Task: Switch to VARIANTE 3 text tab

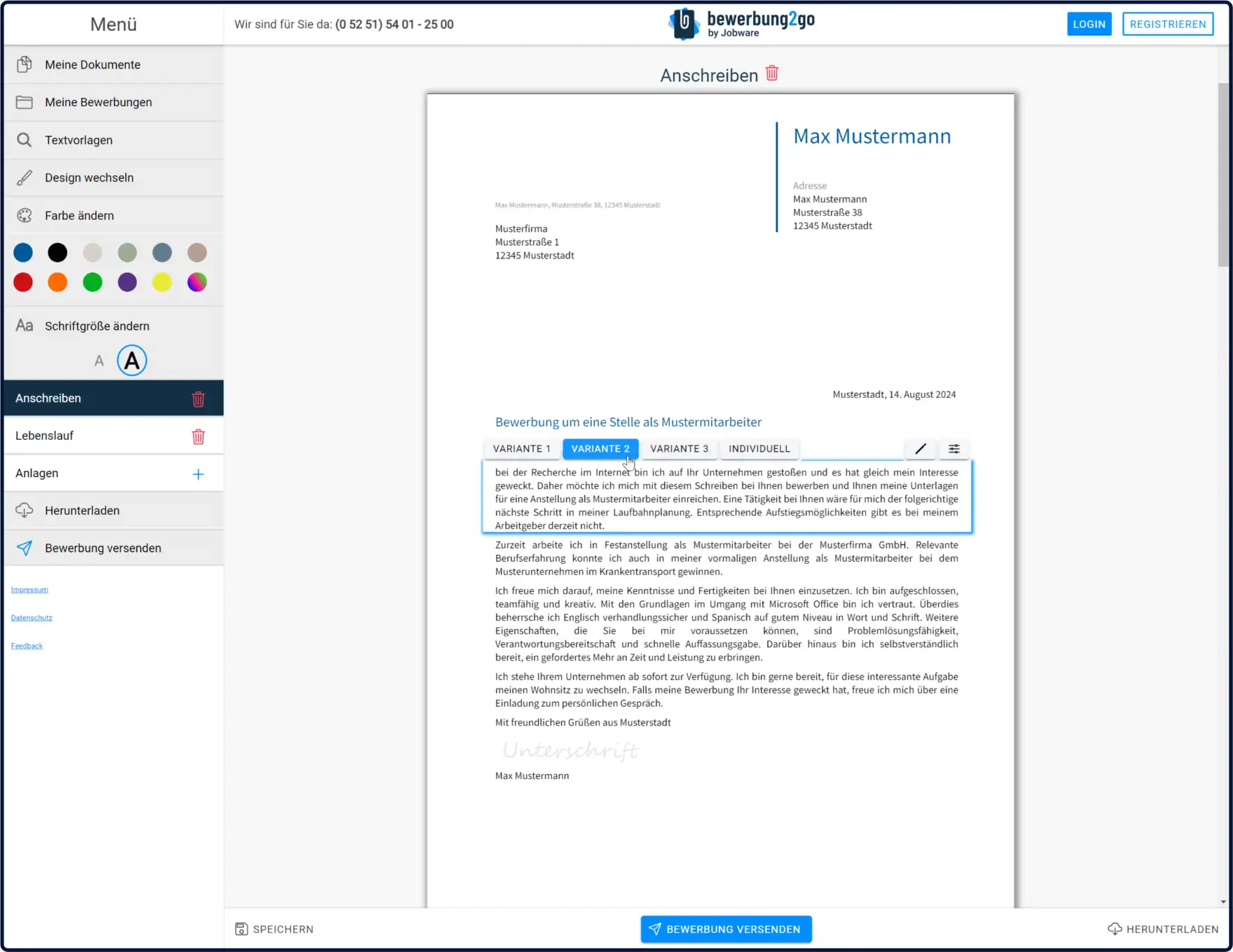Action: (679, 448)
